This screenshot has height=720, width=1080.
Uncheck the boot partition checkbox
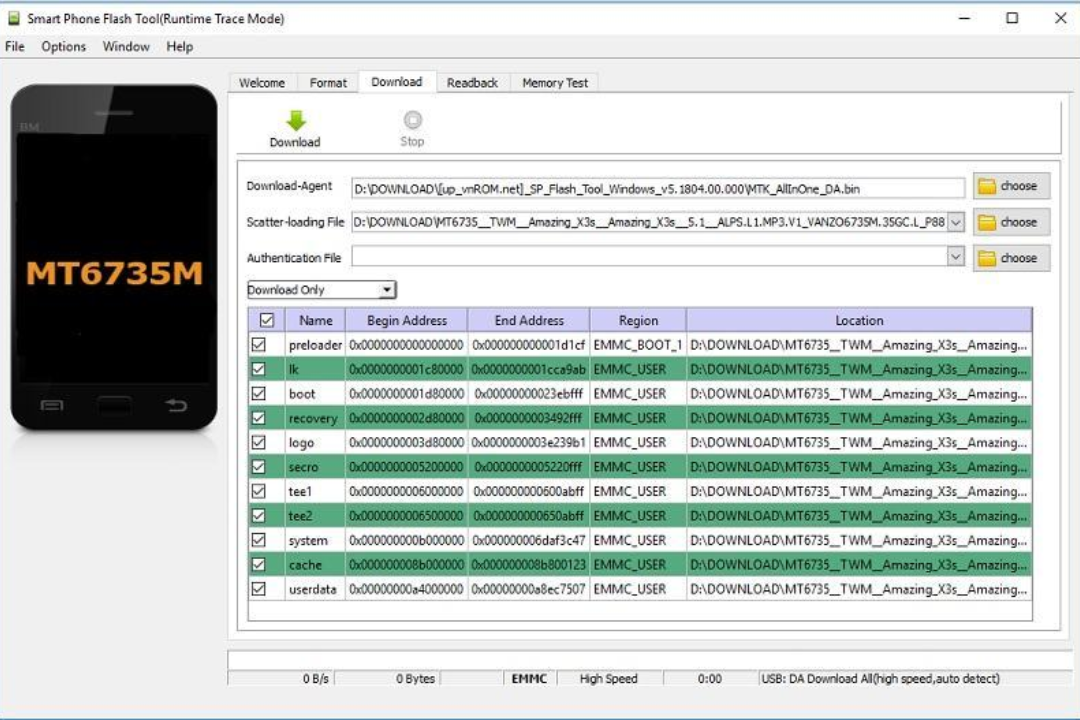click(258, 393)
